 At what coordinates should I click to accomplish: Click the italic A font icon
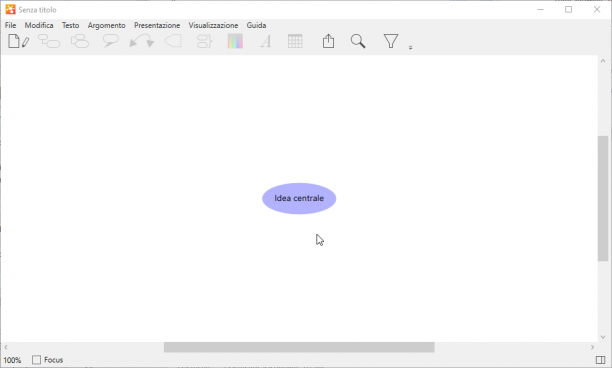click(x=266, y=41)
